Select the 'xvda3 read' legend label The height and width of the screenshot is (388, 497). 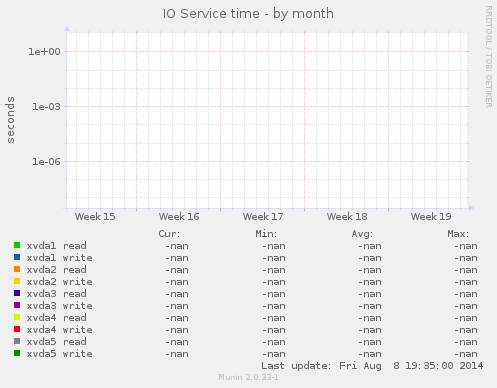click(x=57, y=294)
